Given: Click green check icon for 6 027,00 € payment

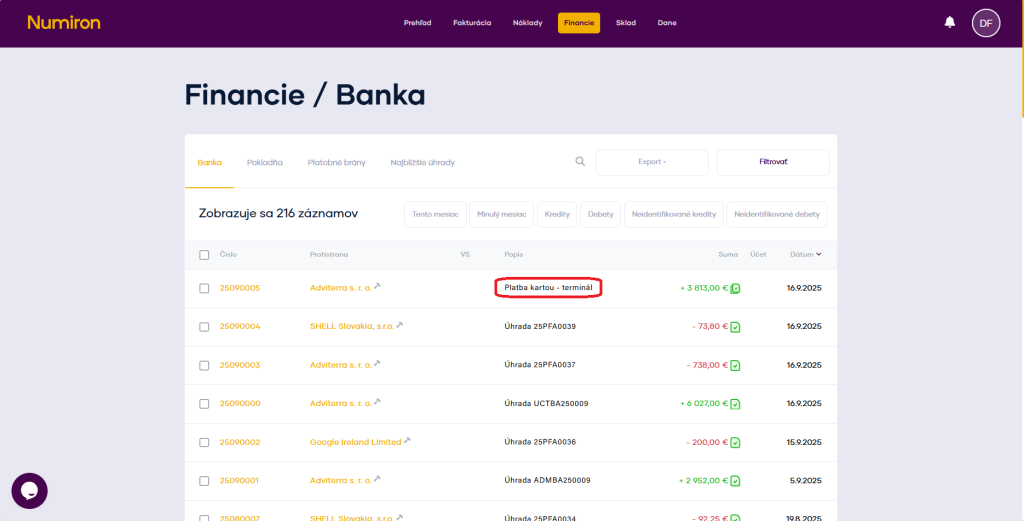Looking at the screenshot, I should 735,404.
